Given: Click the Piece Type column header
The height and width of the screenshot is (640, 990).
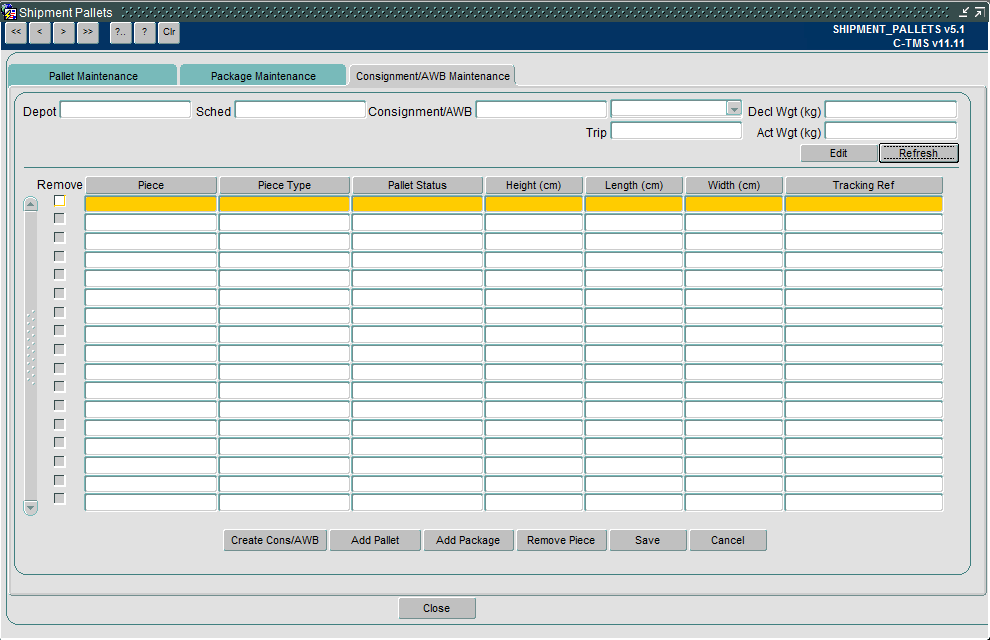Looking at the screenshot, I should click(284, 185).
